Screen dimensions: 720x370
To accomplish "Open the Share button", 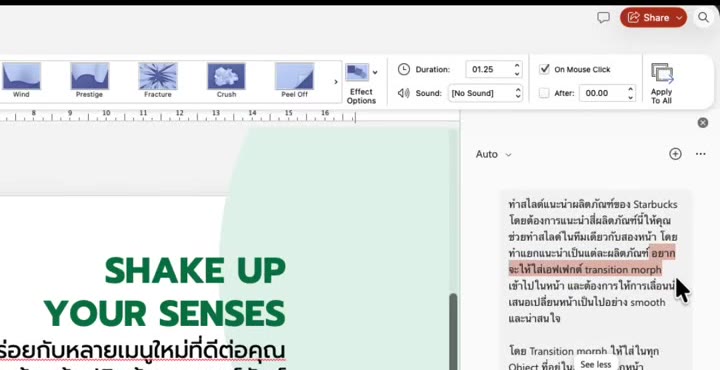I will pyautogui.click(x=653, y=17).
